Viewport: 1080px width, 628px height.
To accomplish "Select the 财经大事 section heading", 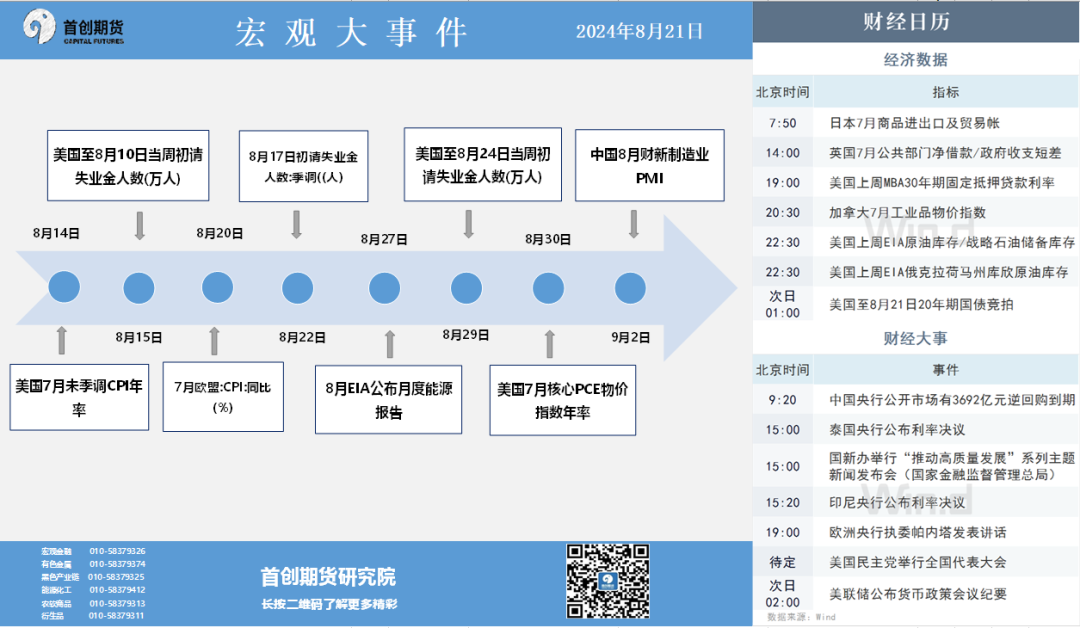I will pos(915,338).
